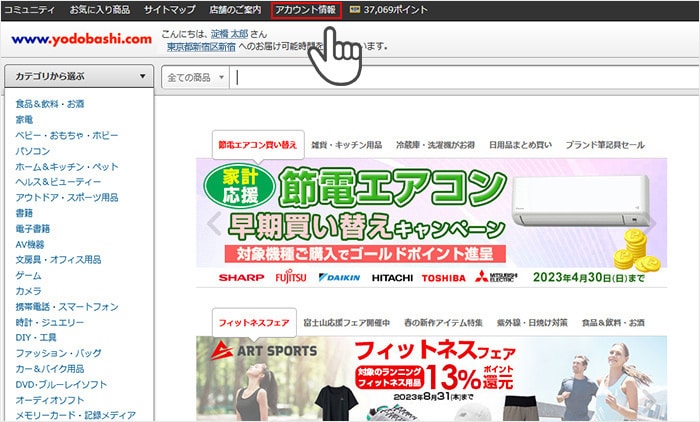The image size is (700, 422).
Task: Select category ファッション・バッグ
Action: [58, 353]
